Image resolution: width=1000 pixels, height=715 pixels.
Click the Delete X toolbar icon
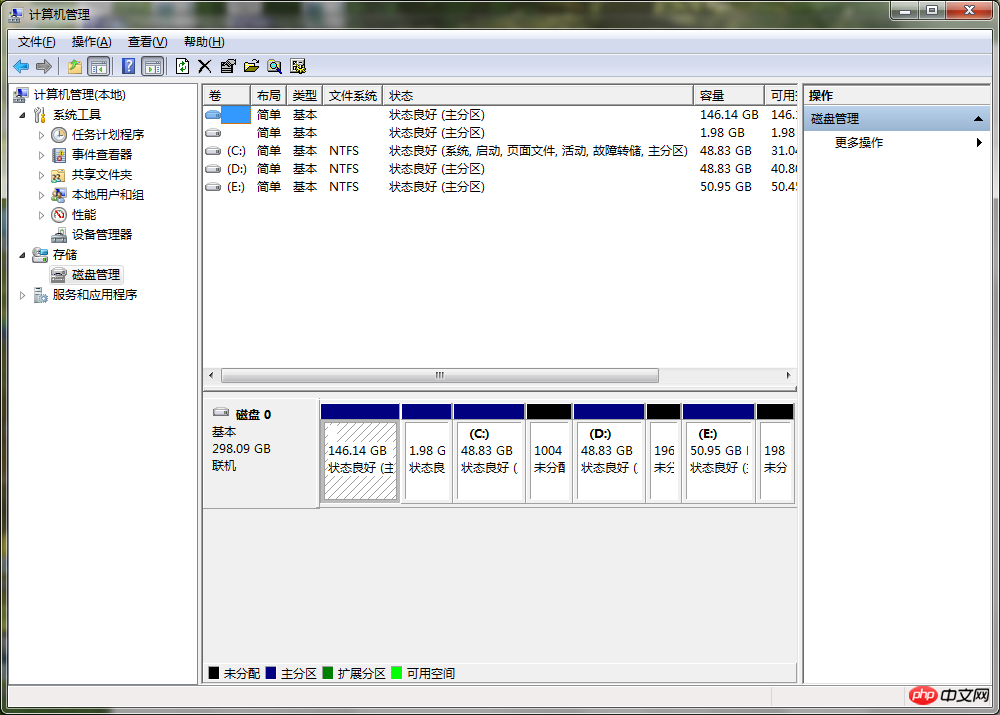205,66
